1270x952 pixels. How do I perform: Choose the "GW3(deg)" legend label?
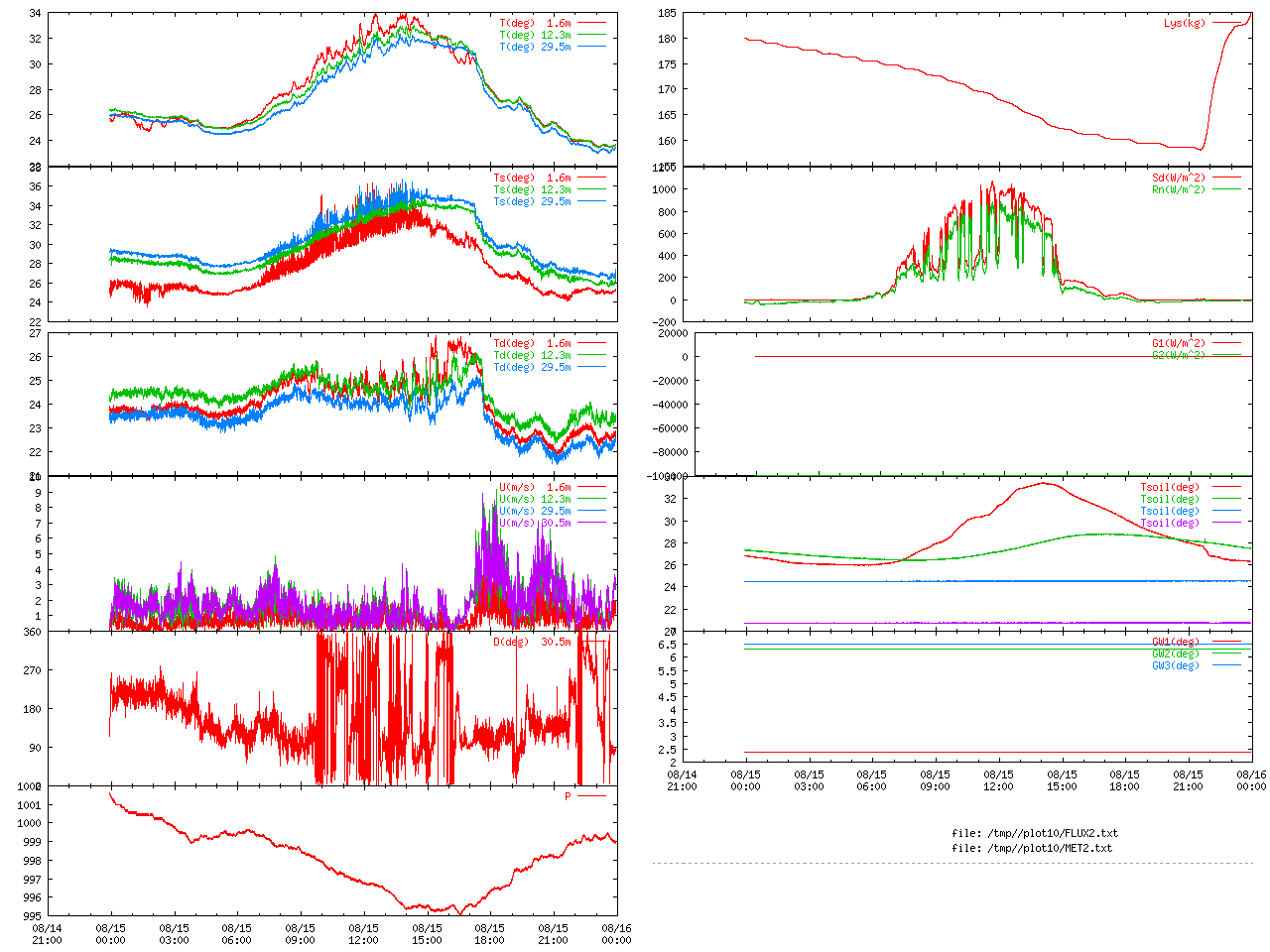[1176, 665]
